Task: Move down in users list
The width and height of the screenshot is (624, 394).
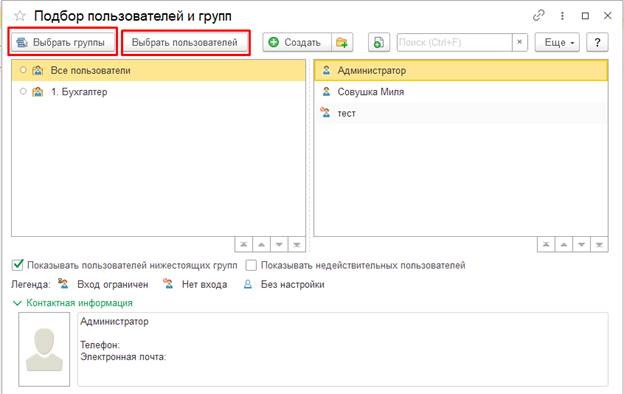Action: [x=581, y=244]
